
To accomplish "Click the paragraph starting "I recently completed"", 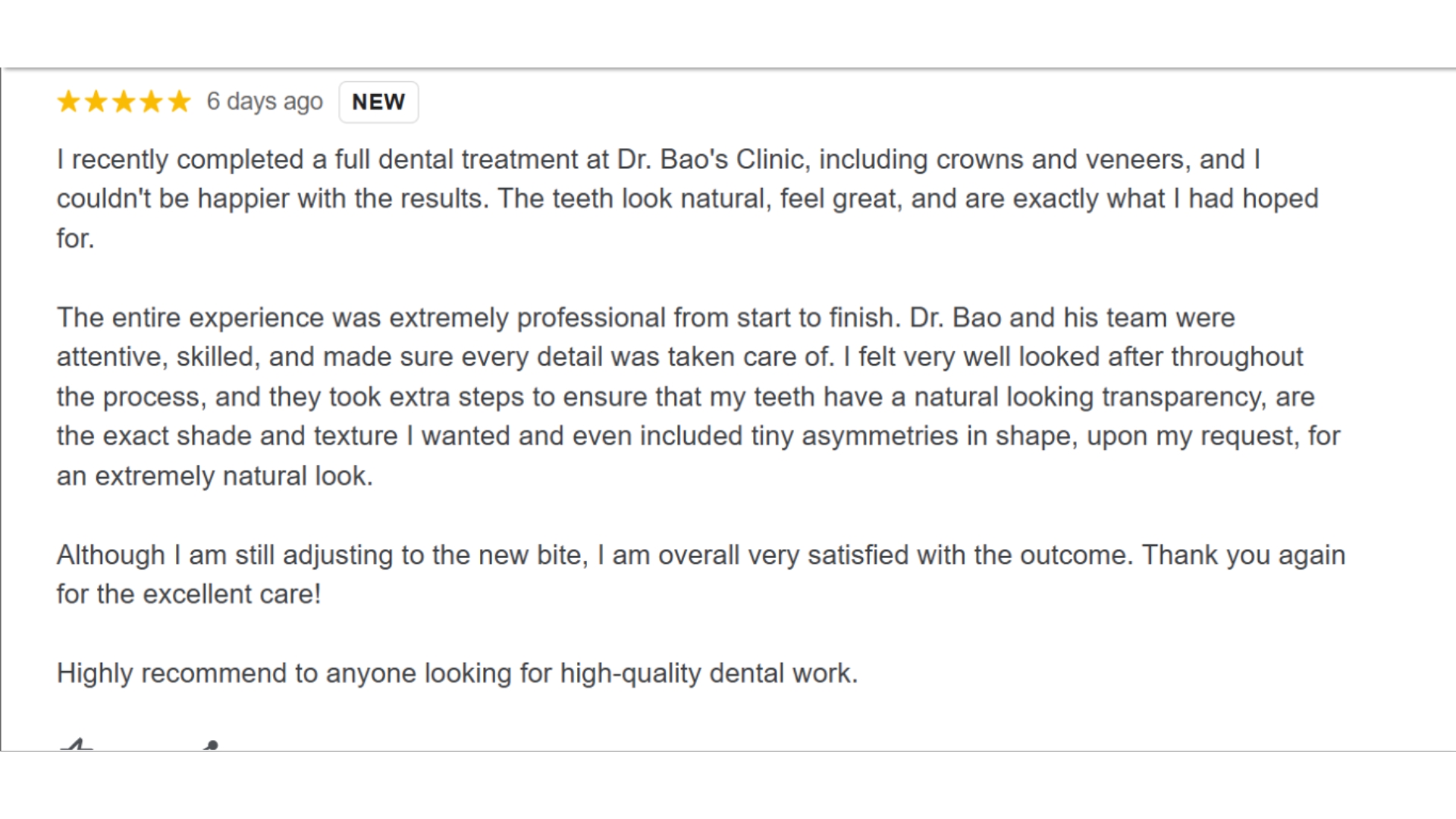I will [682, 199].
